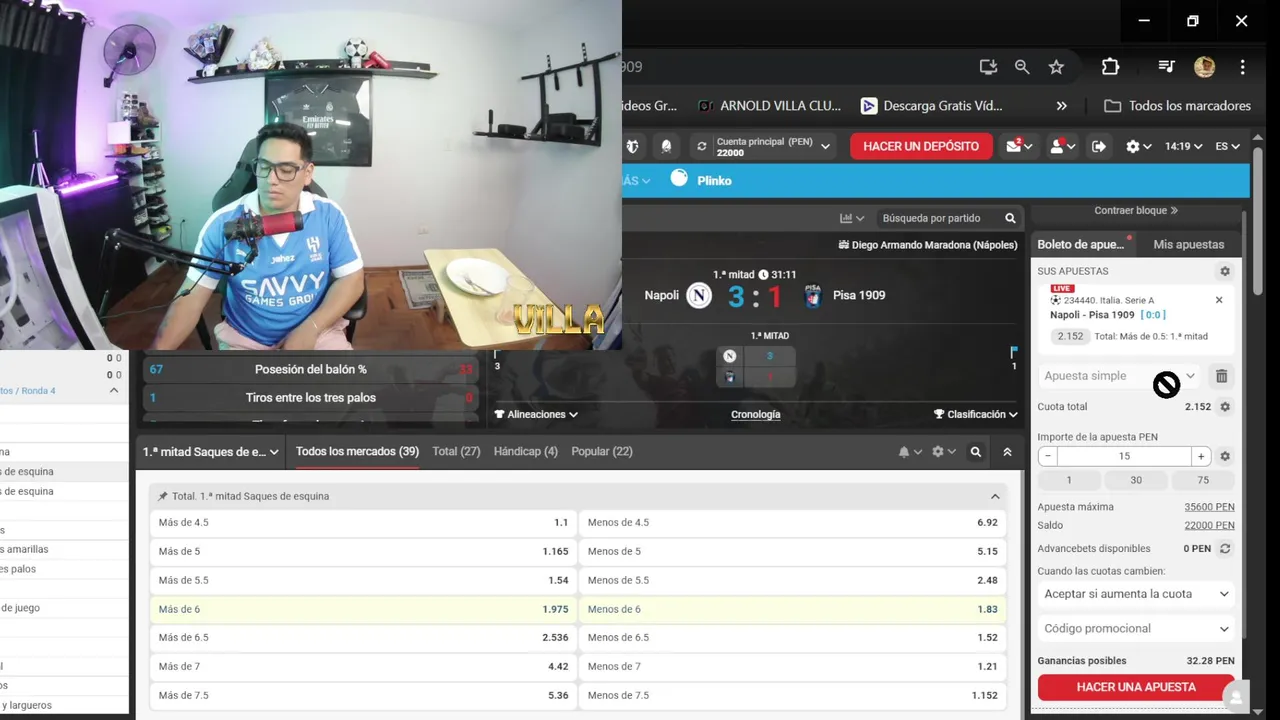Open the ES language dropdown
The width and height of the screenshot is (1280, 720).
click(x=1227, y=146)
